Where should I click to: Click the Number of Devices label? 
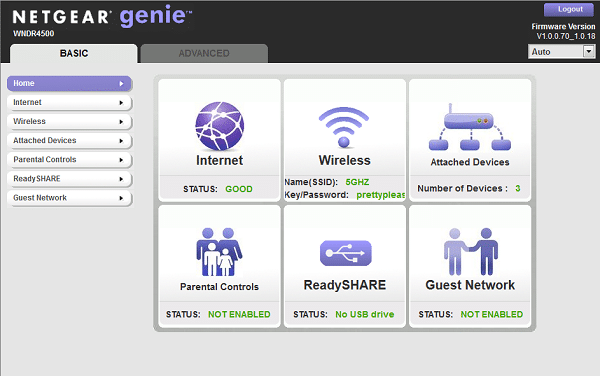click(463, 188)
